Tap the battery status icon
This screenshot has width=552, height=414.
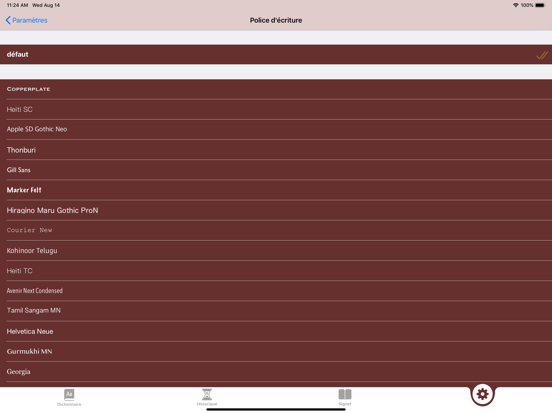(540, 5)
